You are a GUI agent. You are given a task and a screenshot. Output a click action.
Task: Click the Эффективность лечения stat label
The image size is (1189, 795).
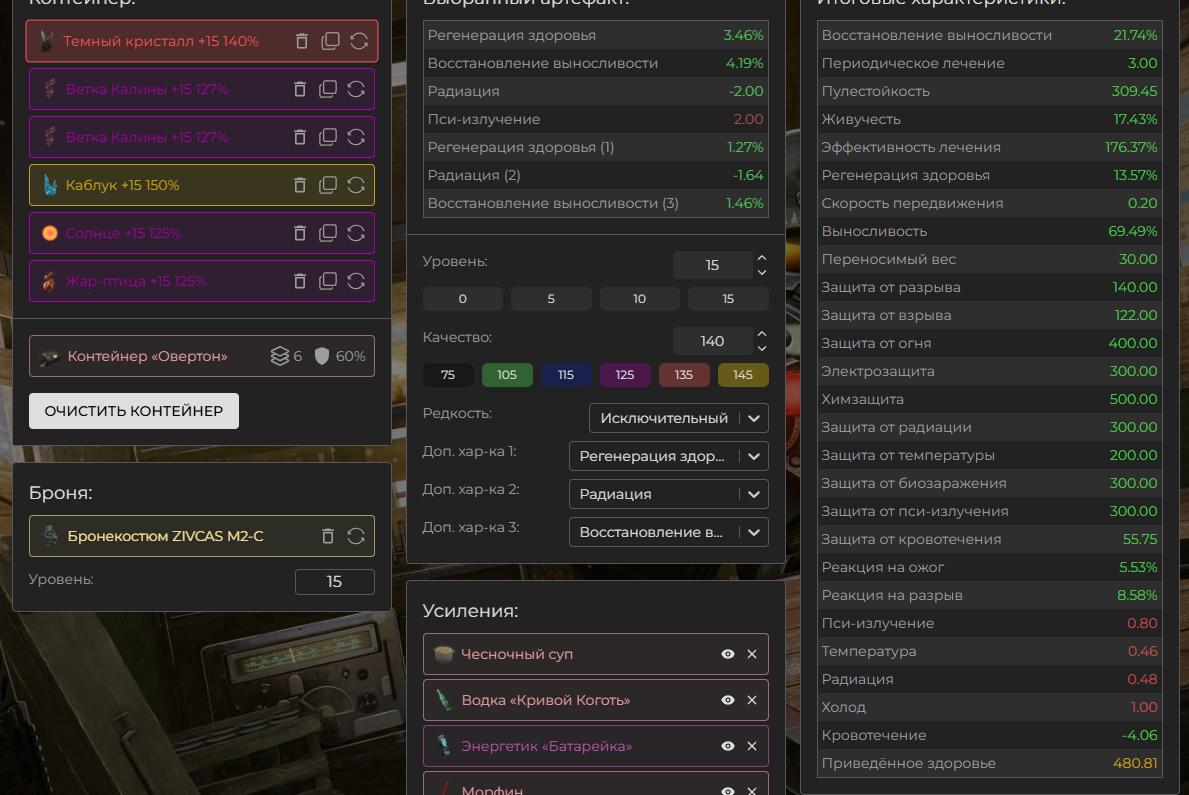point(911,147)
